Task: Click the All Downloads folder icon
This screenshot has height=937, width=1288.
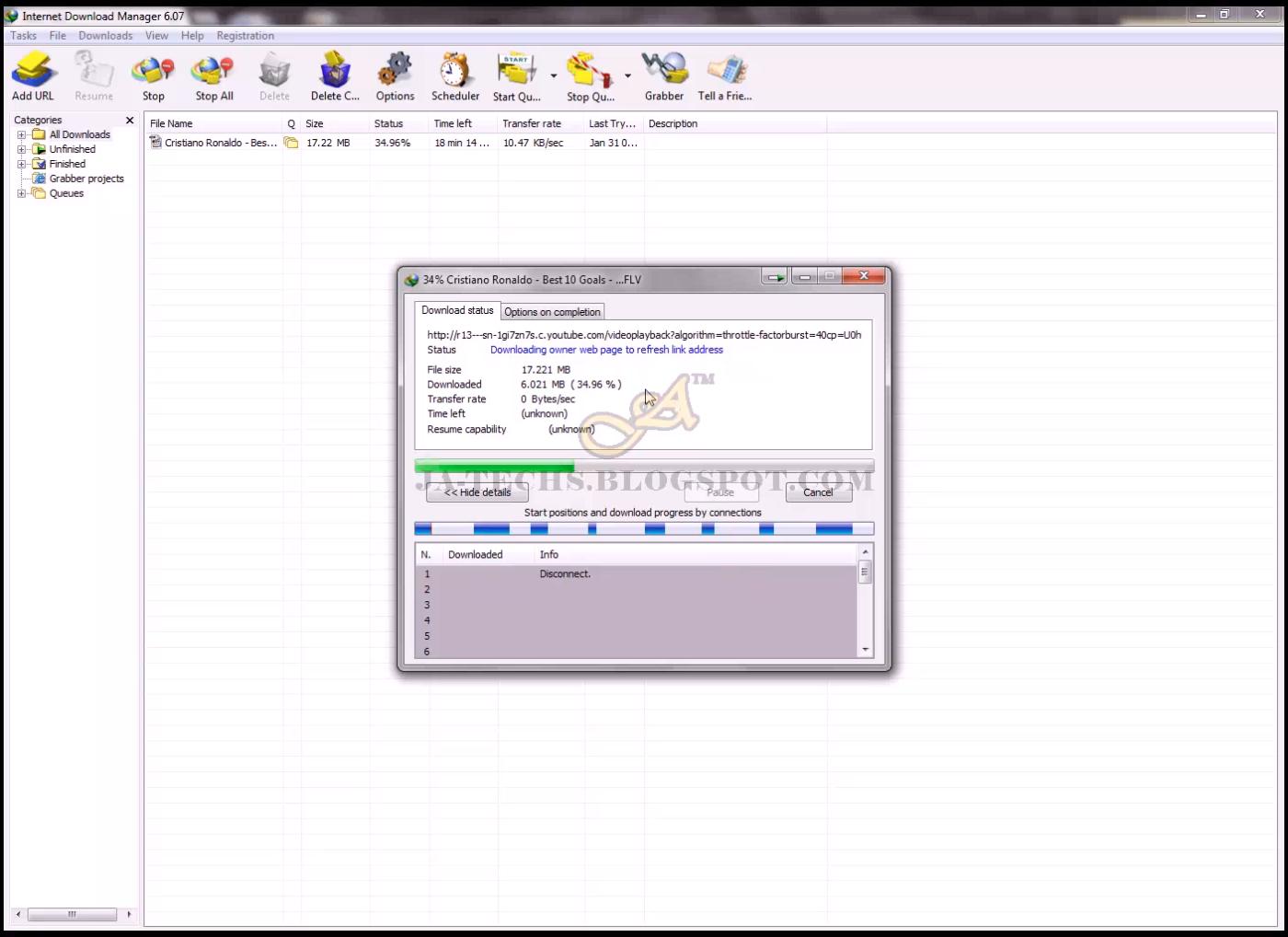Action: coord(39,134)
